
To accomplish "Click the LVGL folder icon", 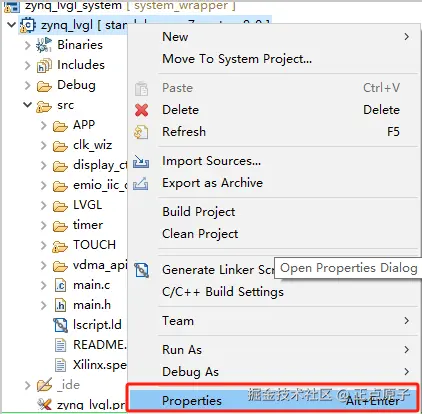I will [60, 206].
